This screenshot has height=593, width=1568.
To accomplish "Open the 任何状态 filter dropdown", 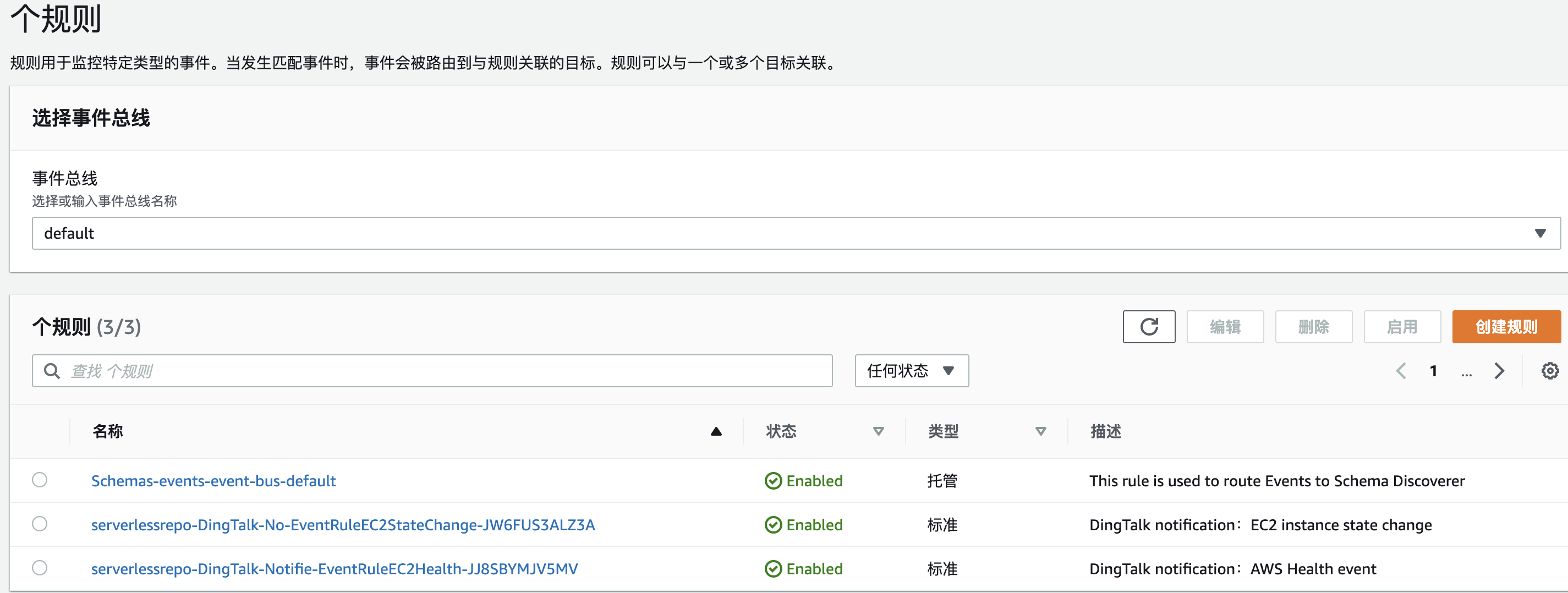I will coord(911,371).
